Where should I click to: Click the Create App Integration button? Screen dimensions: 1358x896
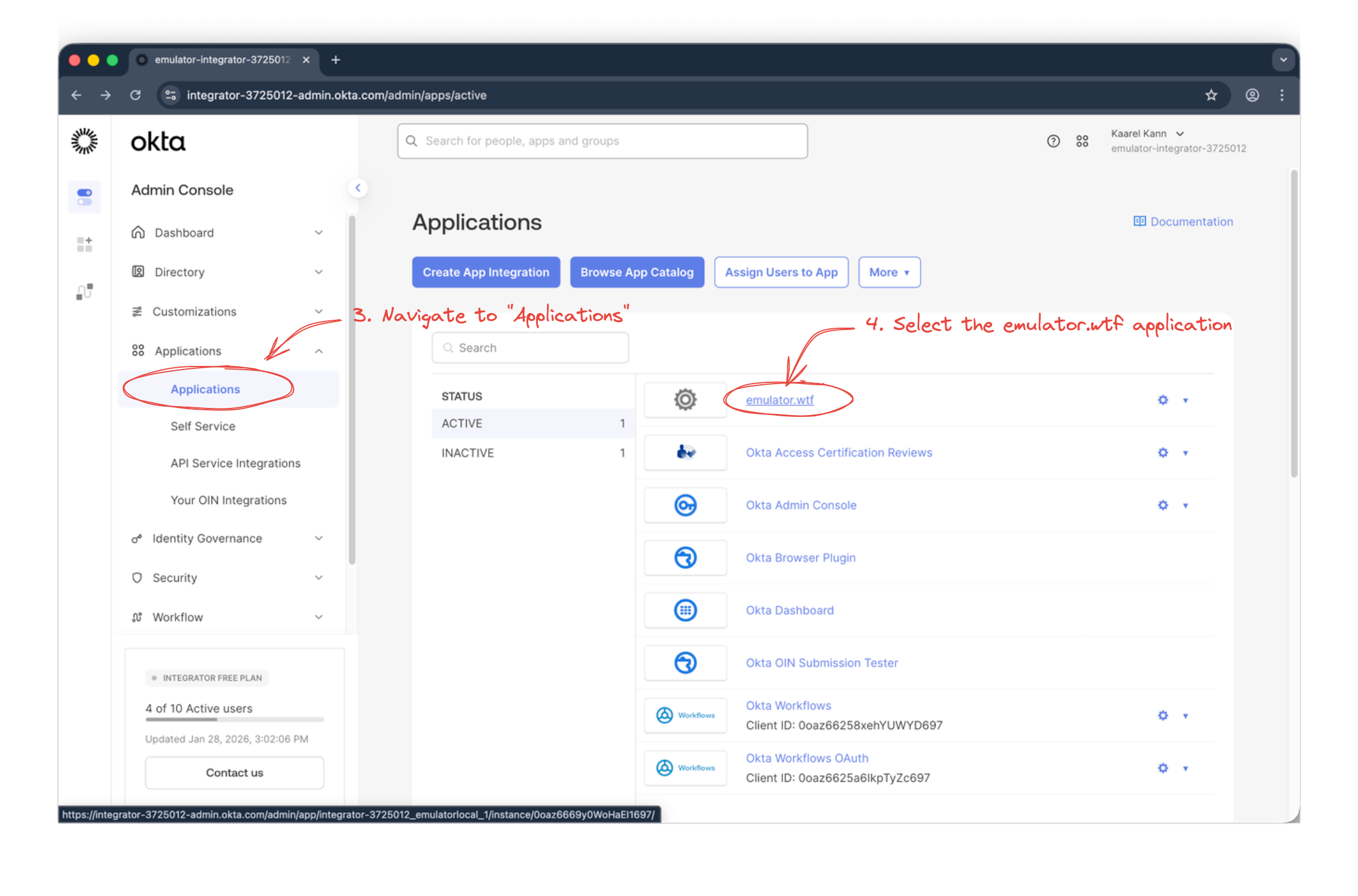(486, 272)
